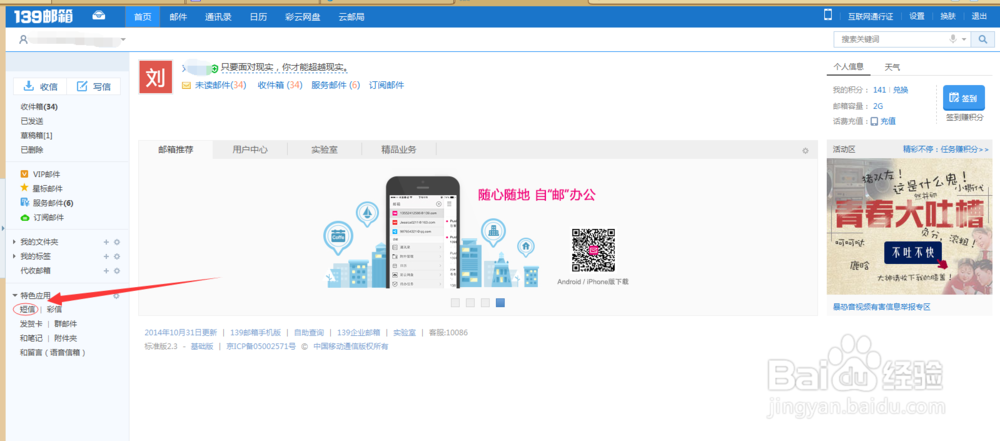Click the 充值 recharge link

point(888,121)
